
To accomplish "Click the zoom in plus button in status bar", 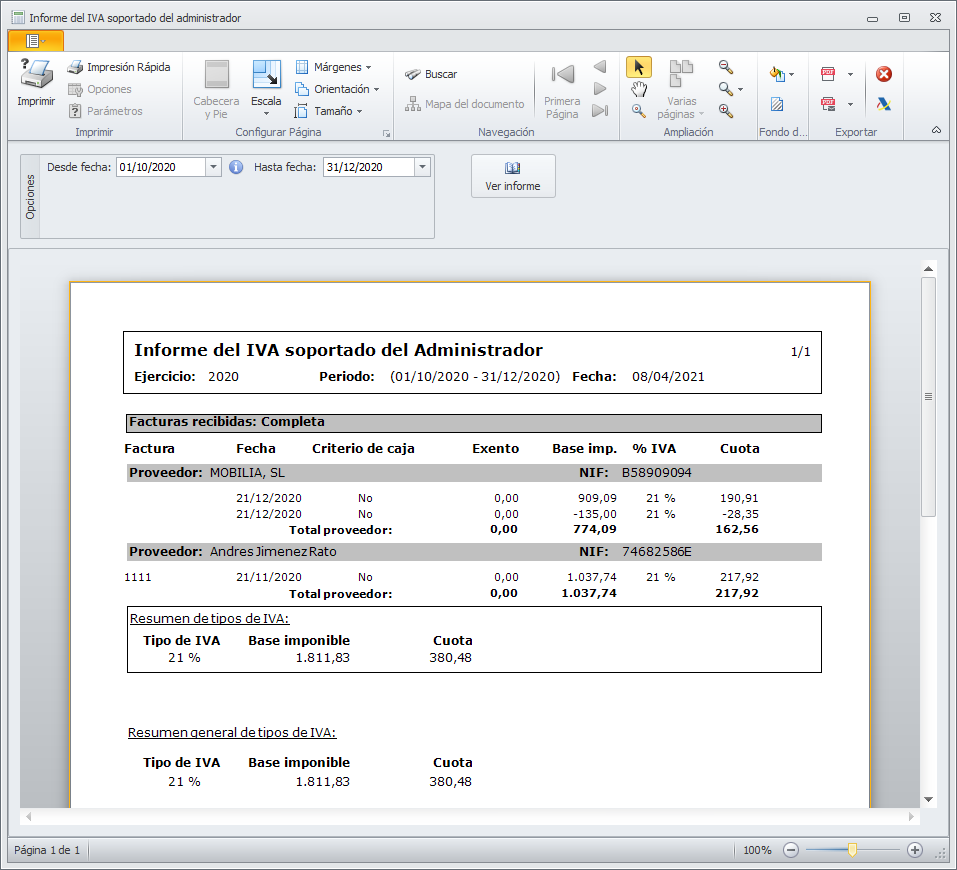I will coord(914,850).
